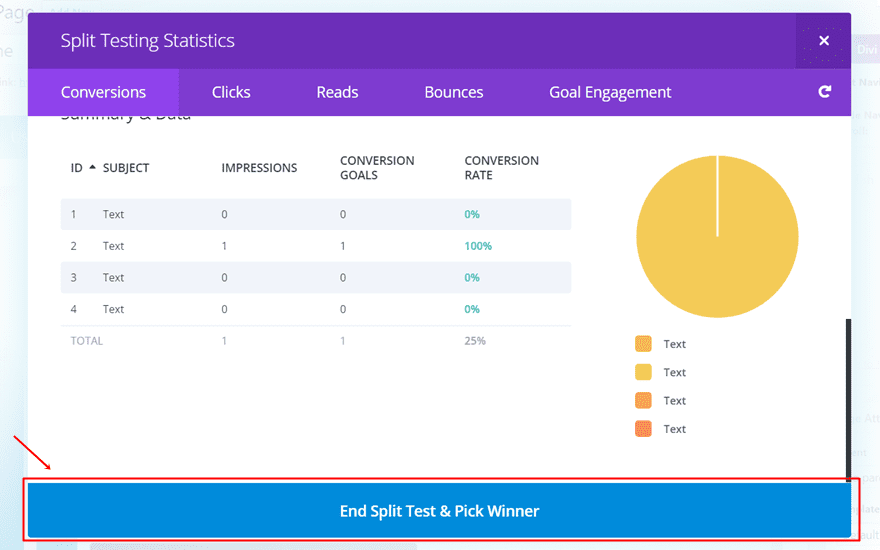Screen dimensions: 880x550
Task: Select the Bounces tab
Action: point(453,92)
